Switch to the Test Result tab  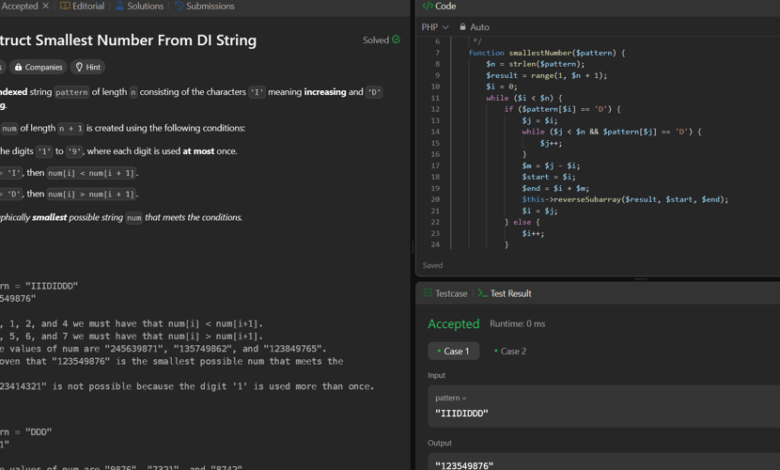tap(504, 293)
